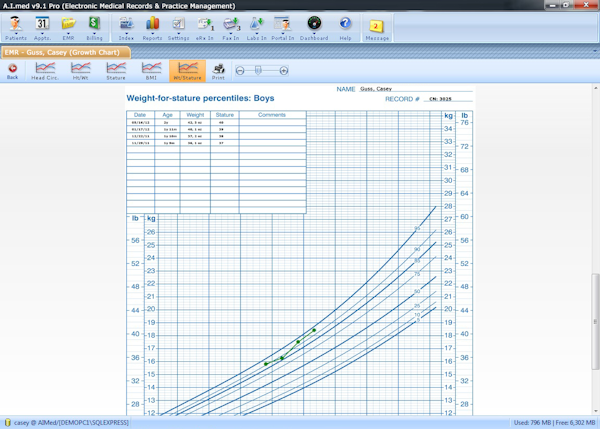Image resolution: width=600 pixels, height=429 pixels.
Task: Click the vertical scrollbar thumb
Action: (x=595, y=321)
